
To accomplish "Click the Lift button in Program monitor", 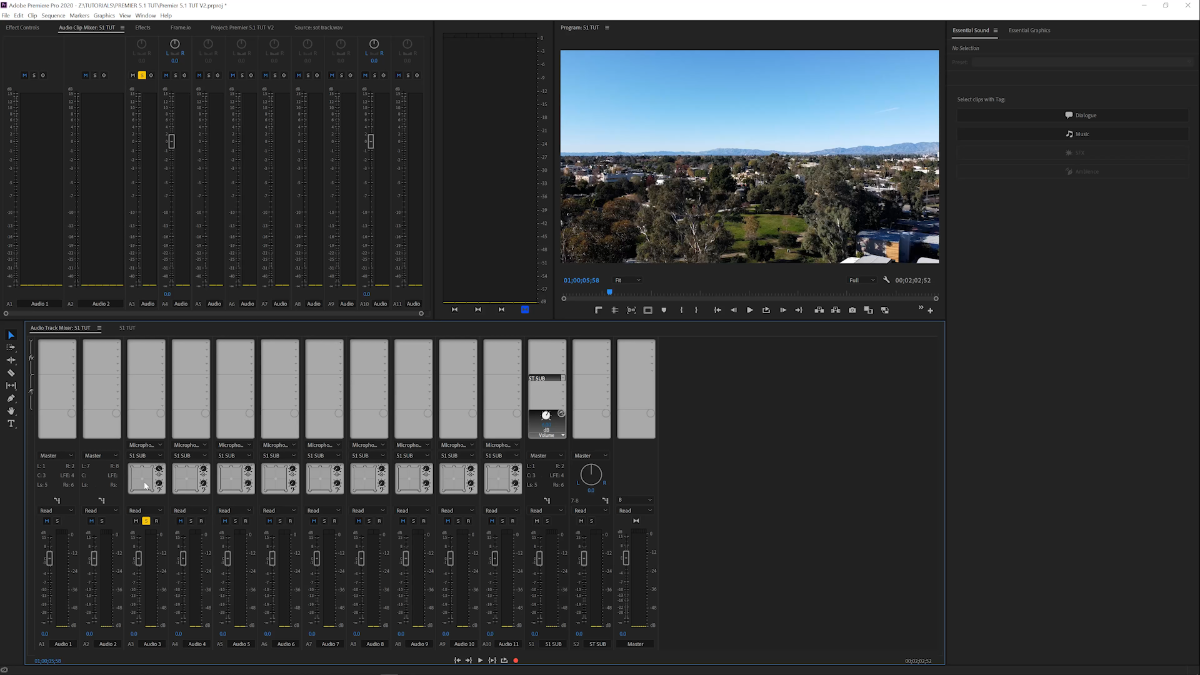I will pyautogui.click(x=820, y=310).
